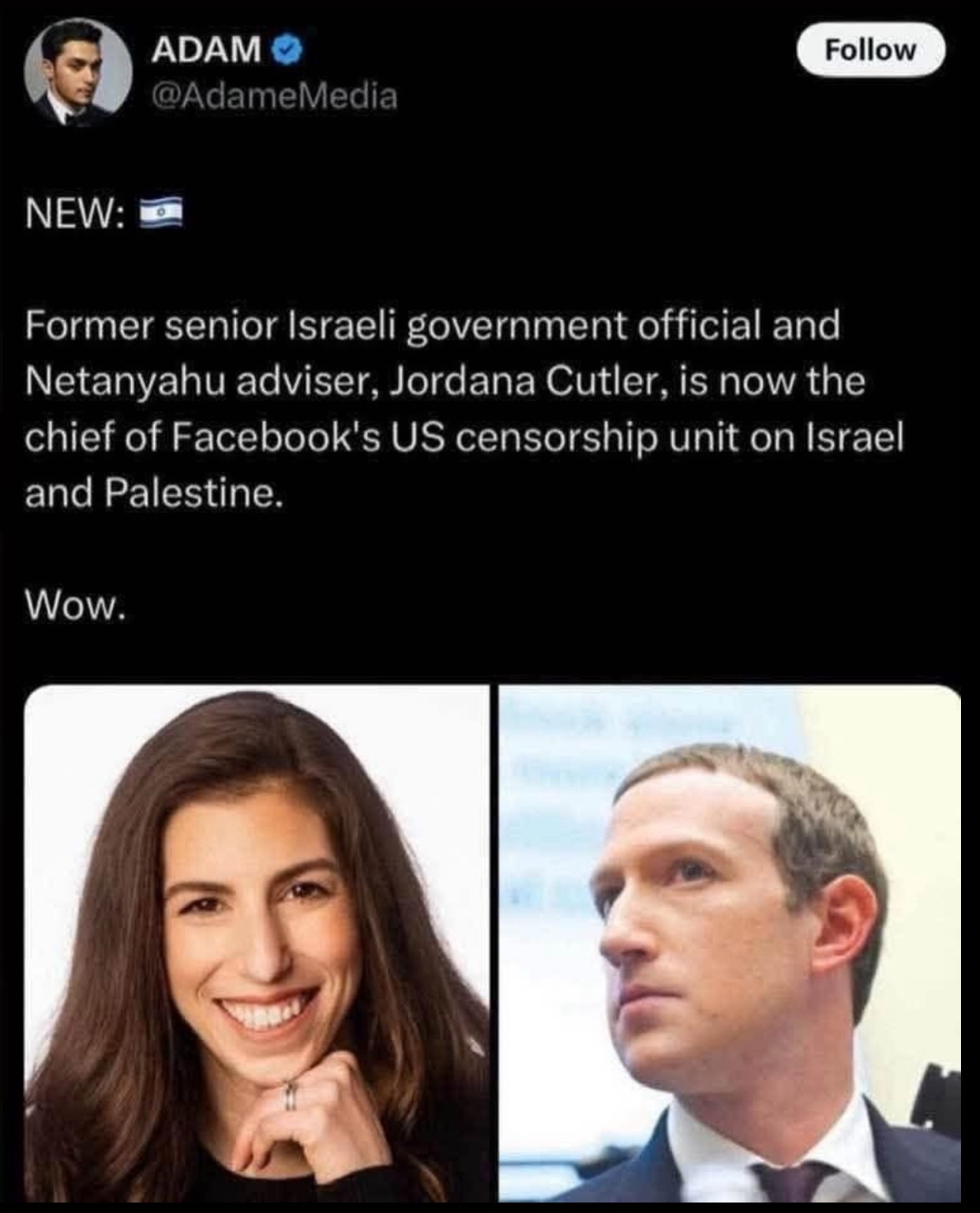
Task: Click the Israeli flag emoji after NEW:
Action: coord(162,212)
